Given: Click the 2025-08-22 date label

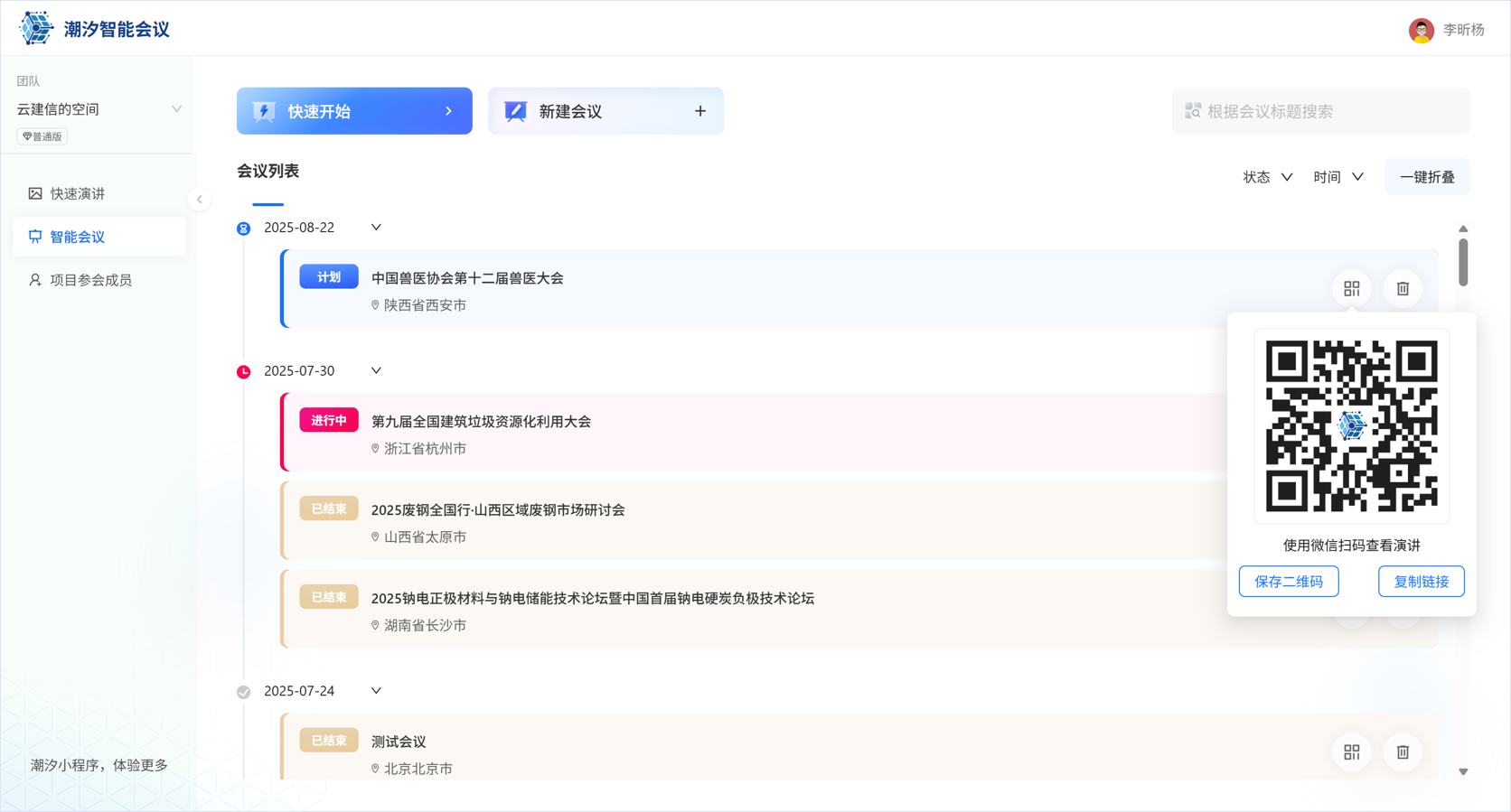Looking at the screenshot, I should click(x=299, y=228).
